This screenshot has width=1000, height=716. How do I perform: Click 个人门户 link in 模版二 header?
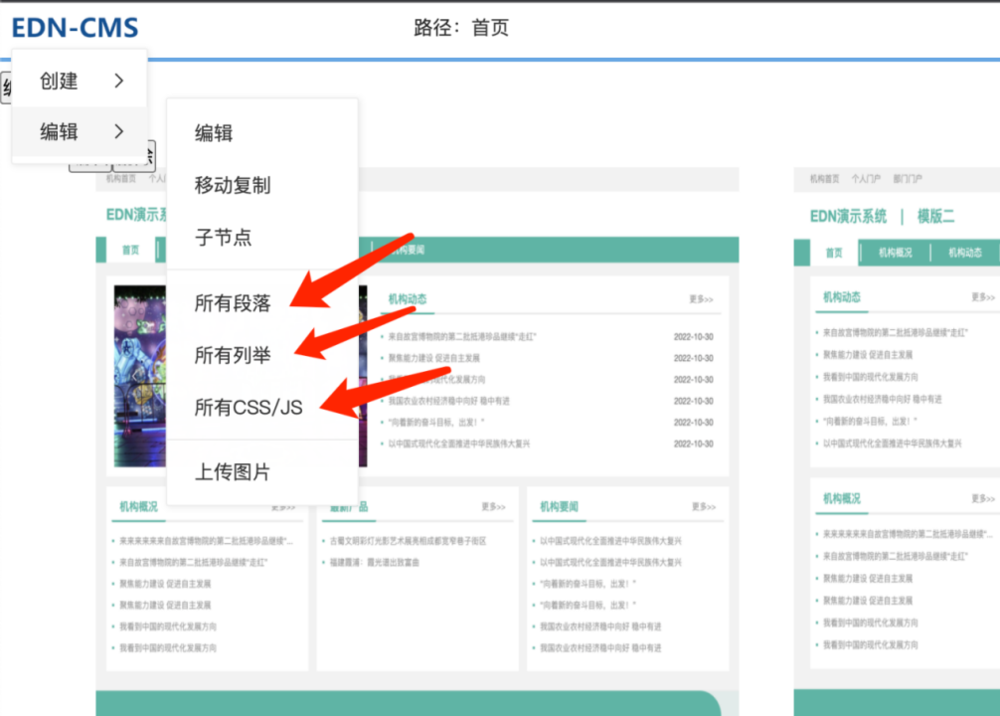point(865,179)
